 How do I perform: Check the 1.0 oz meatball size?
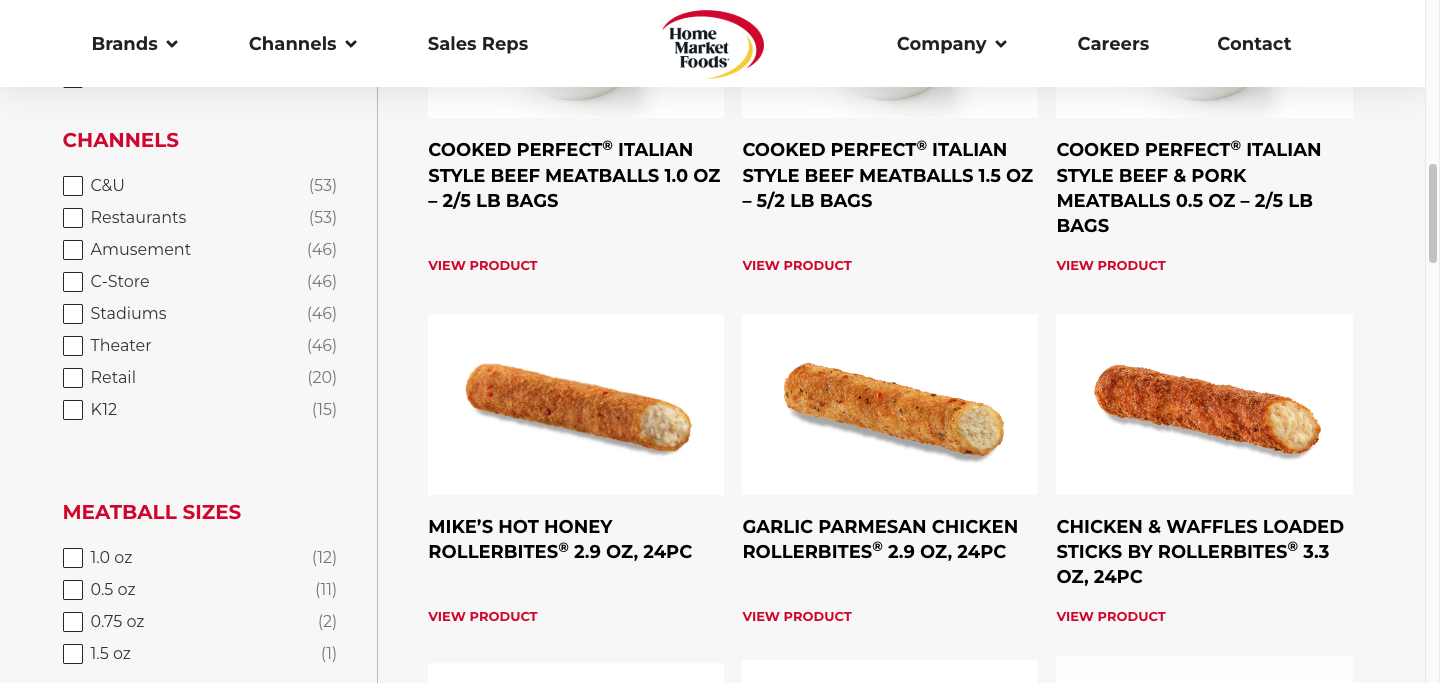[73, 558]
